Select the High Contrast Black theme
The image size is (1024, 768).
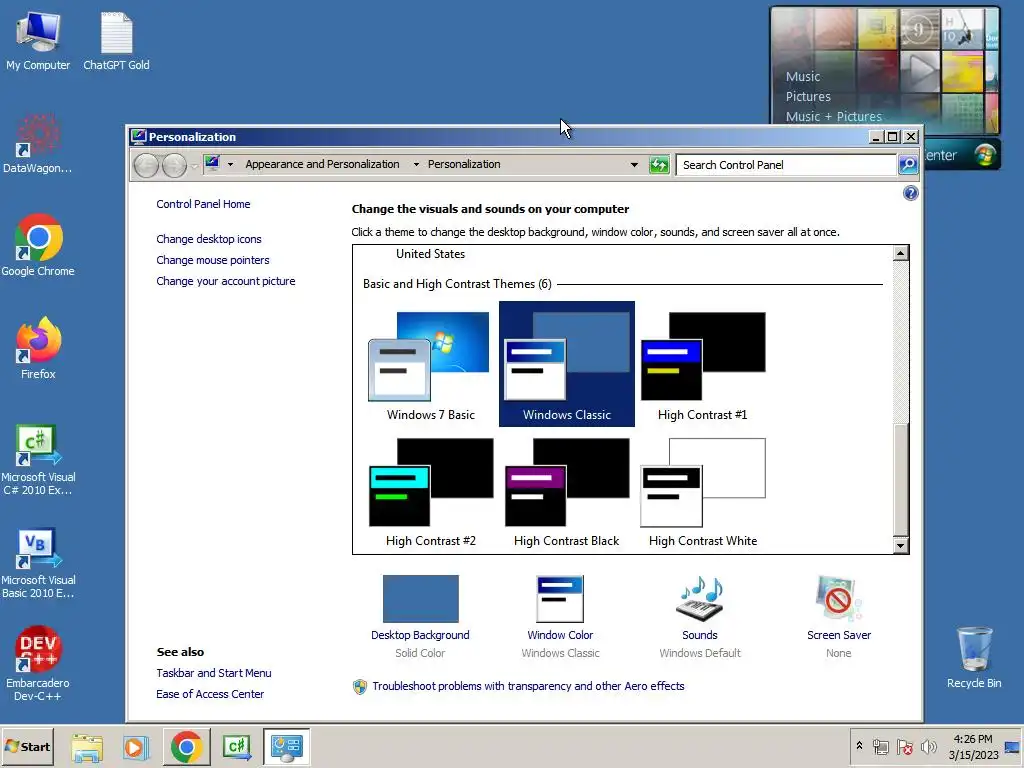[566, 490]
